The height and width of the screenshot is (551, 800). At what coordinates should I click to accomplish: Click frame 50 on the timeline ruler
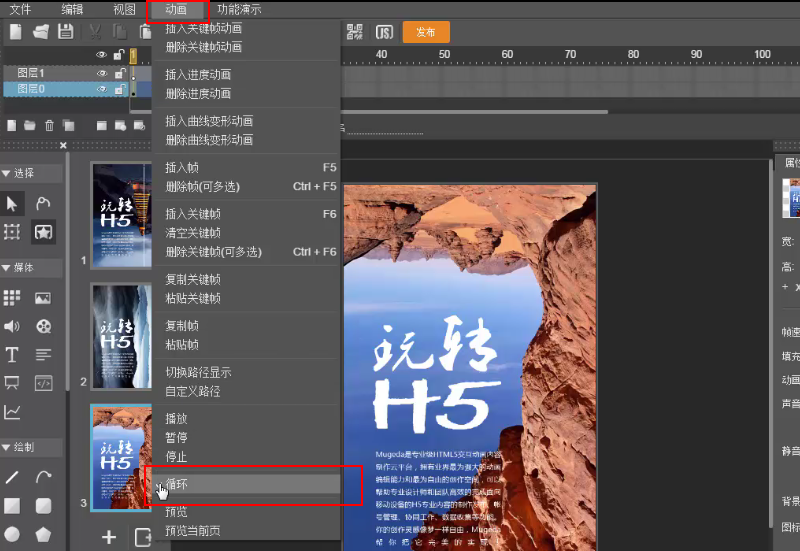coord(444,55)
